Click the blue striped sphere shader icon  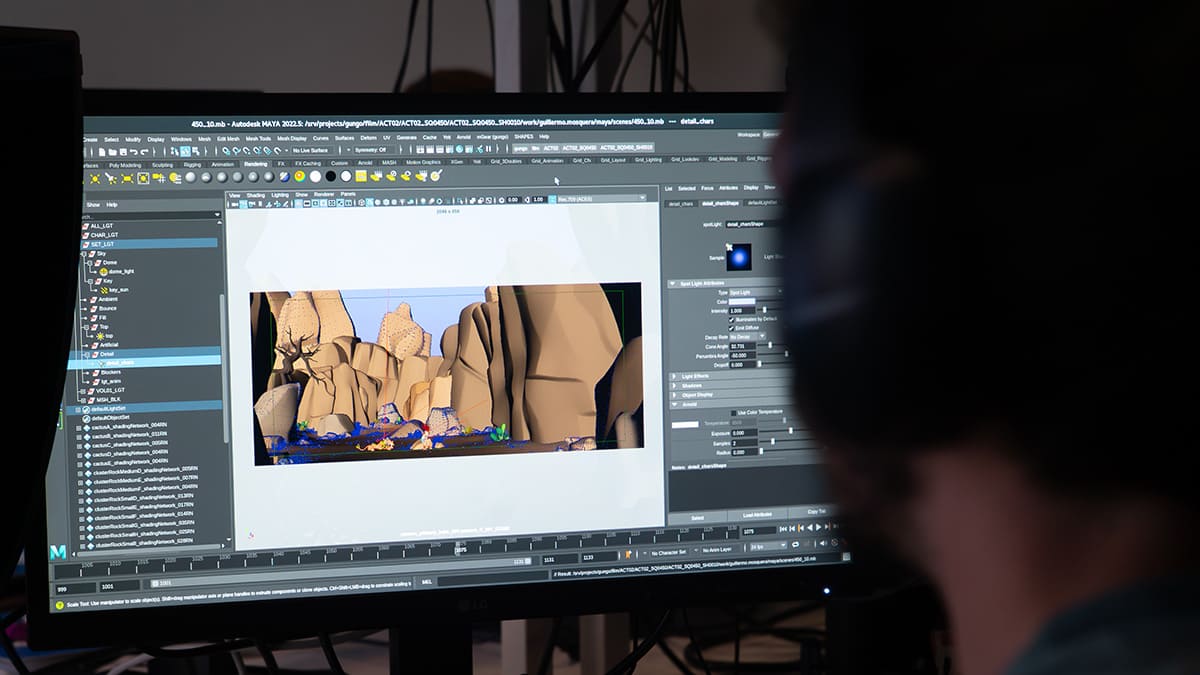tap(283, 177)
